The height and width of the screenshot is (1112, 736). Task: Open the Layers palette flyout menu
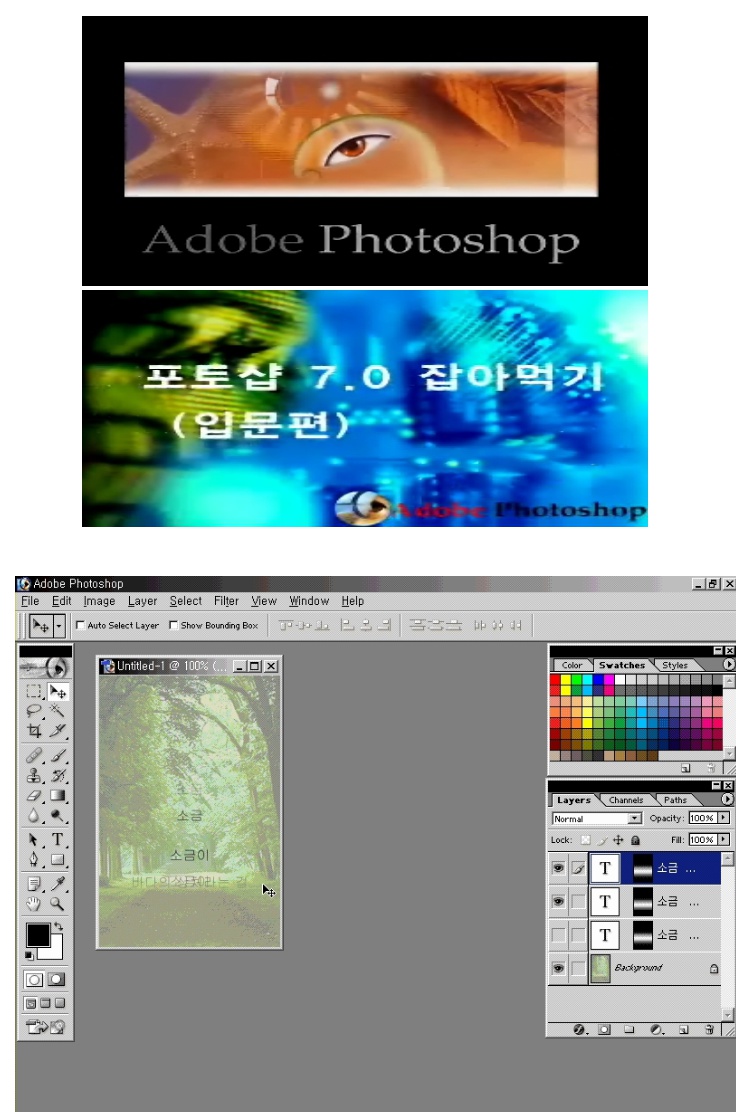click(x=727, y=799)
